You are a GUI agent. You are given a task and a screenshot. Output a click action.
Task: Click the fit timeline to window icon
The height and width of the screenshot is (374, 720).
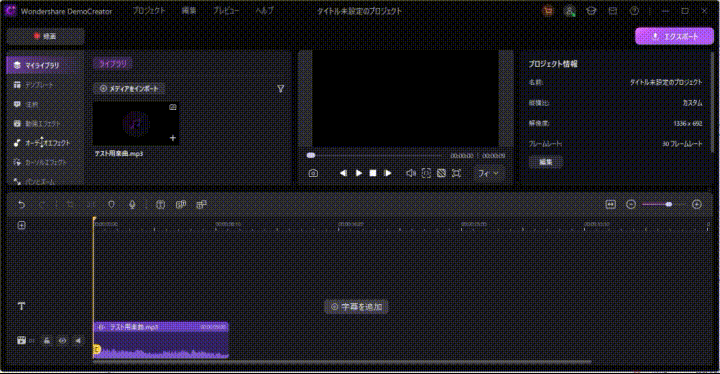pos(610,204)
